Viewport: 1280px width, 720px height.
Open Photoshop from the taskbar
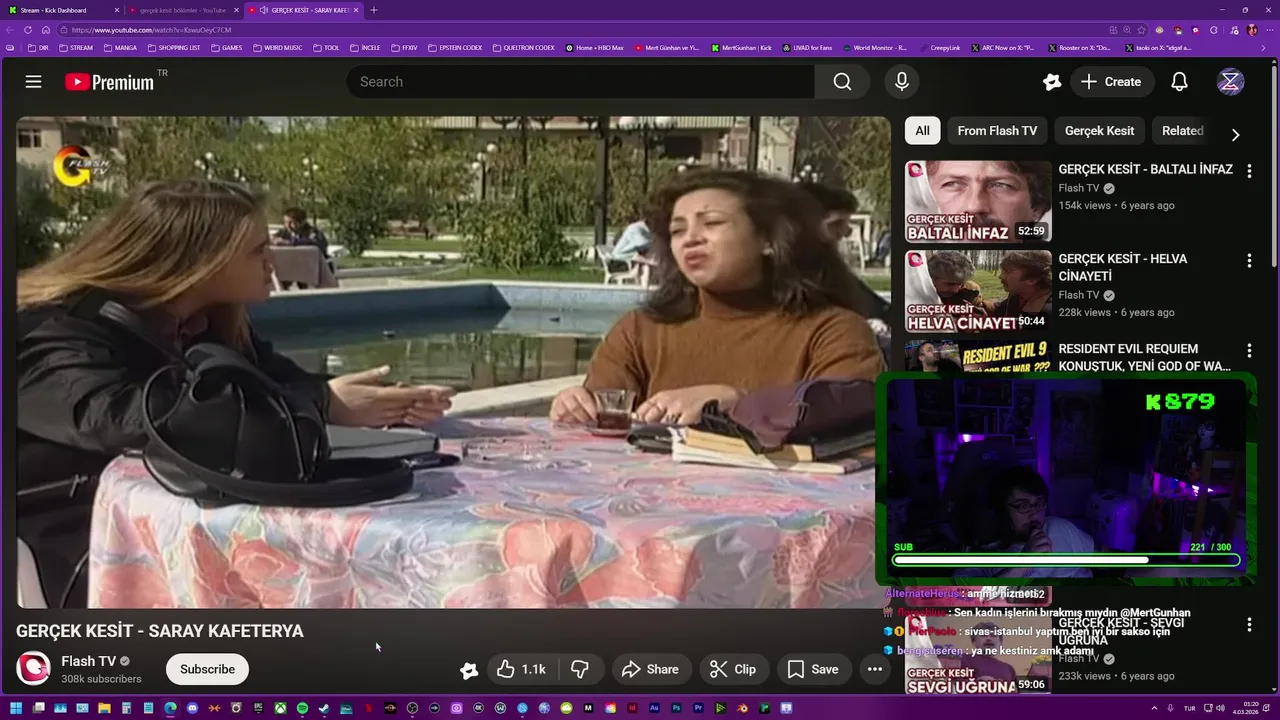pos(676,708)
